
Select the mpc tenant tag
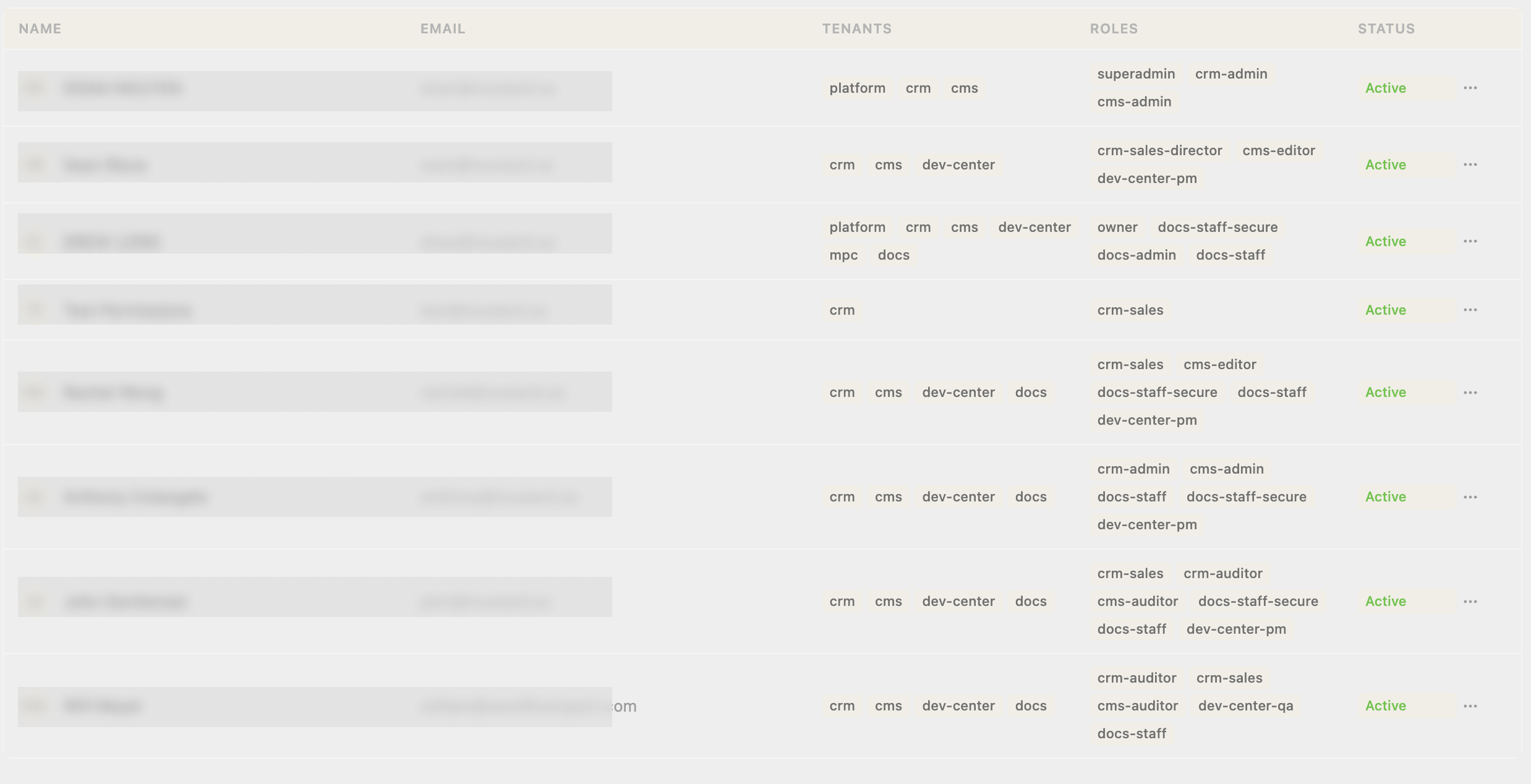(x=843, y=255)
